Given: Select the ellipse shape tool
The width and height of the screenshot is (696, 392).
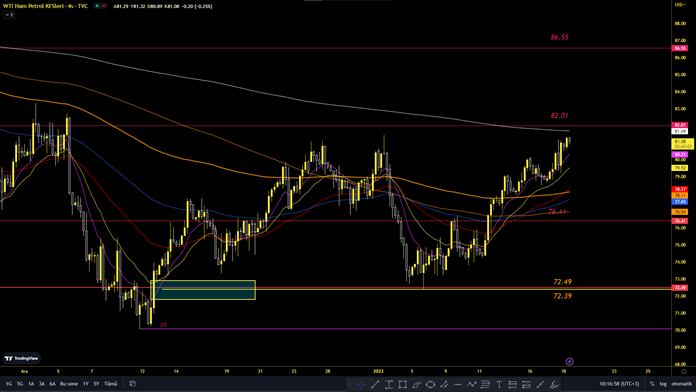Looking at the screenshot, I should click(x=430, y=384).
